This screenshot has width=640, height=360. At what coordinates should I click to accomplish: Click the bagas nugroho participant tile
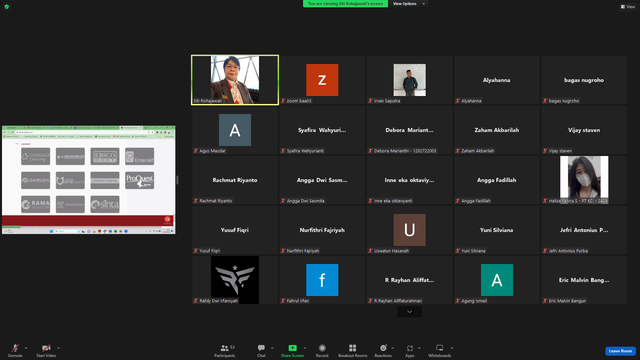584,80
